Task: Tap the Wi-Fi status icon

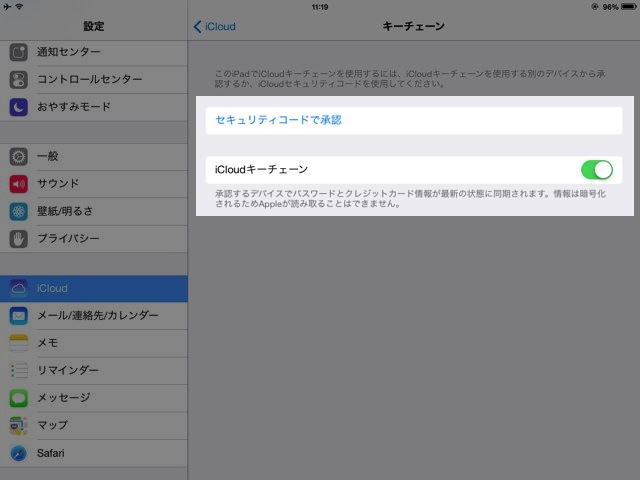Action: (20, 7)
